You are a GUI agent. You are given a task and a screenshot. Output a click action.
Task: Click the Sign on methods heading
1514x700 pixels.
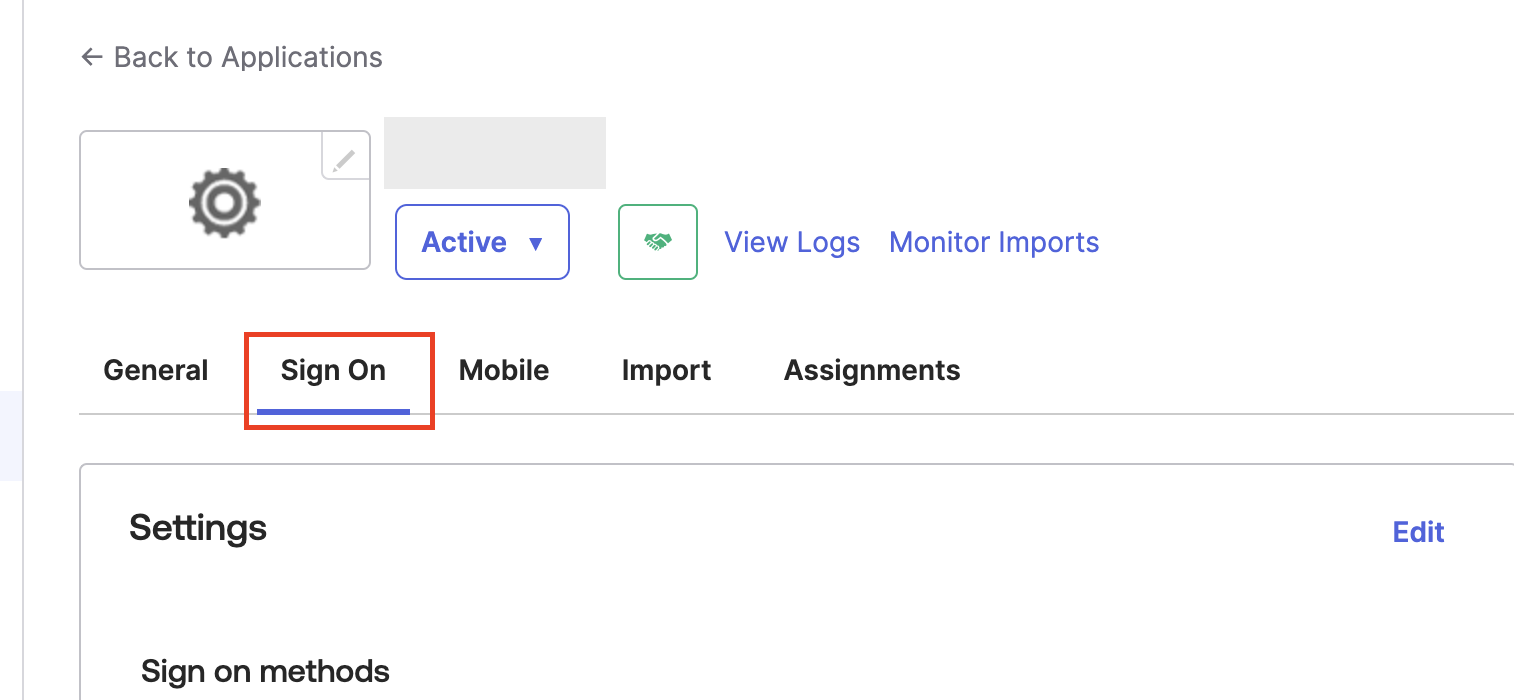point(265,670)
